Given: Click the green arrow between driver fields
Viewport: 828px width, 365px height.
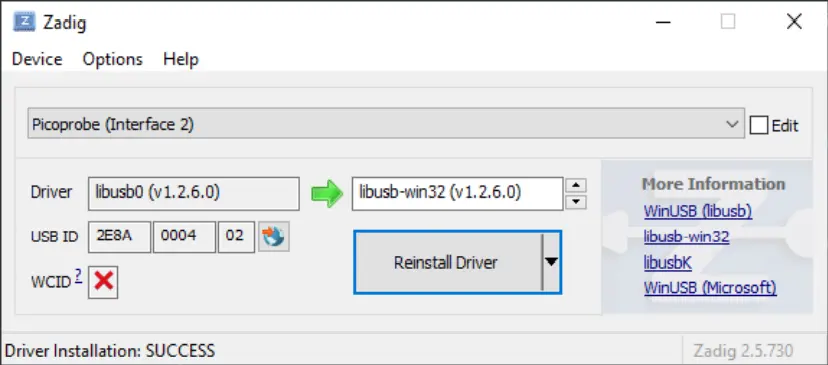Looking at the screenshot, I should pyautogui.click(x=327, y=193).
